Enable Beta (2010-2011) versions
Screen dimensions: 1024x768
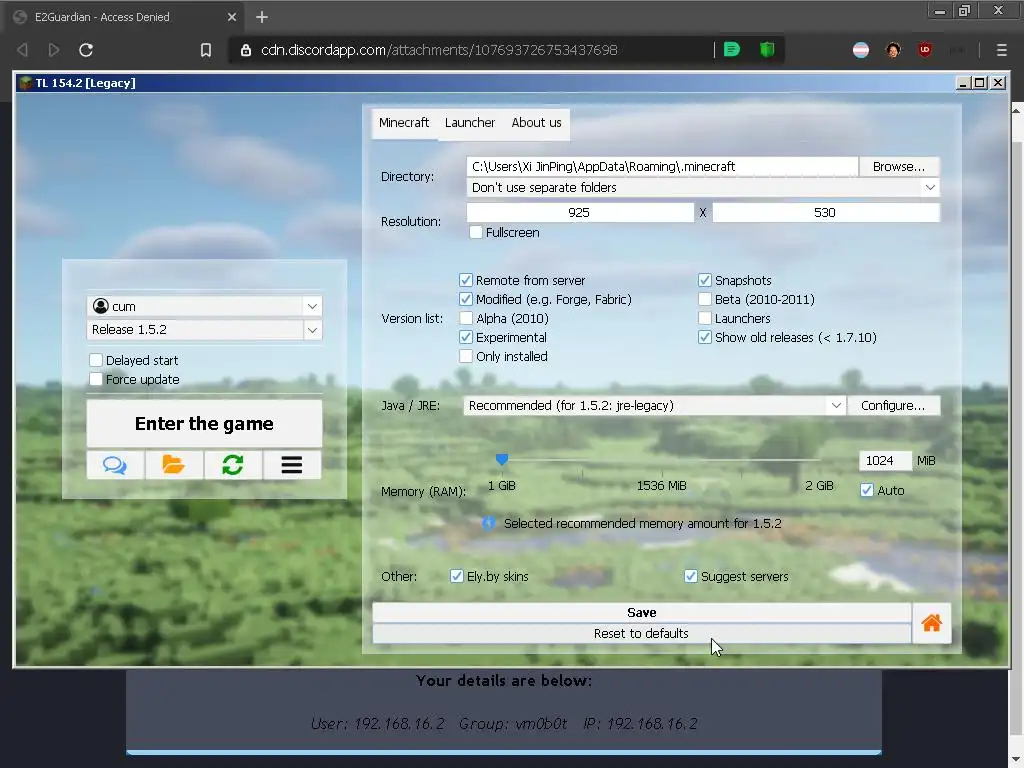coord(705,299)
